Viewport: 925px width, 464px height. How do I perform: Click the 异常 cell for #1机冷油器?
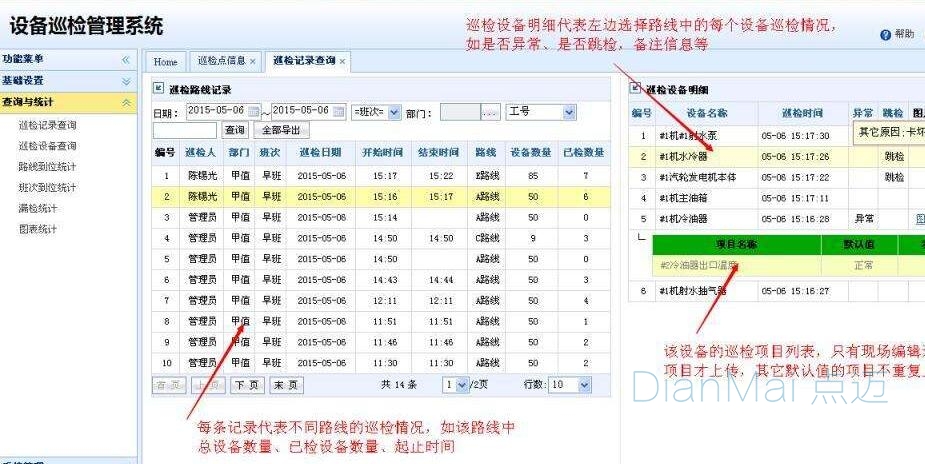(x=863, y=219)
